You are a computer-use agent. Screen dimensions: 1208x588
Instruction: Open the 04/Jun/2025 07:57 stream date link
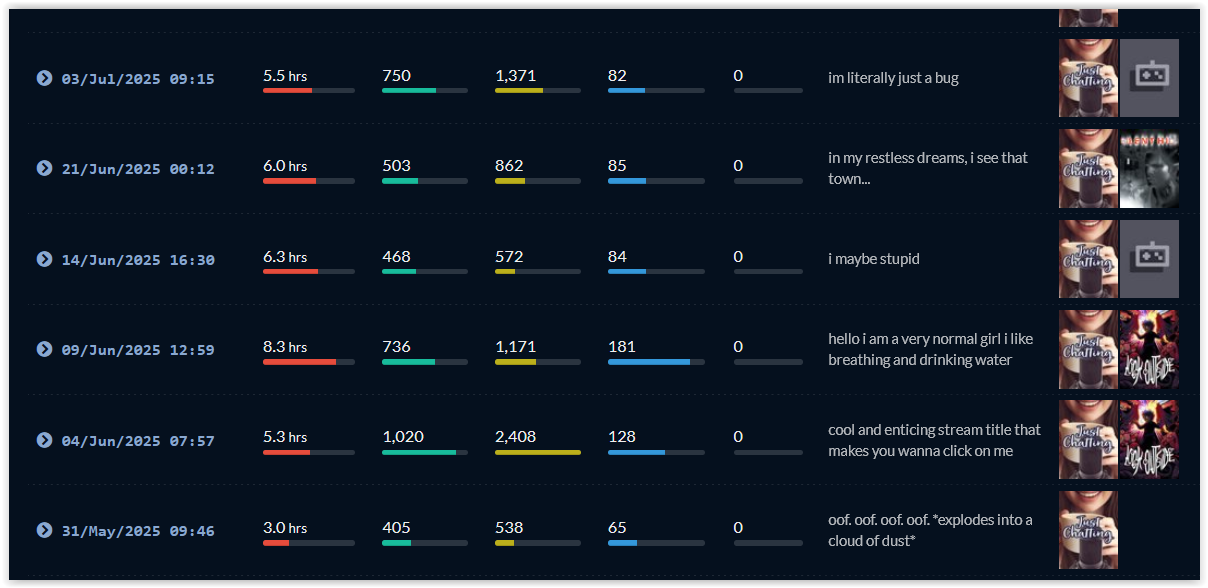(138, 441)
